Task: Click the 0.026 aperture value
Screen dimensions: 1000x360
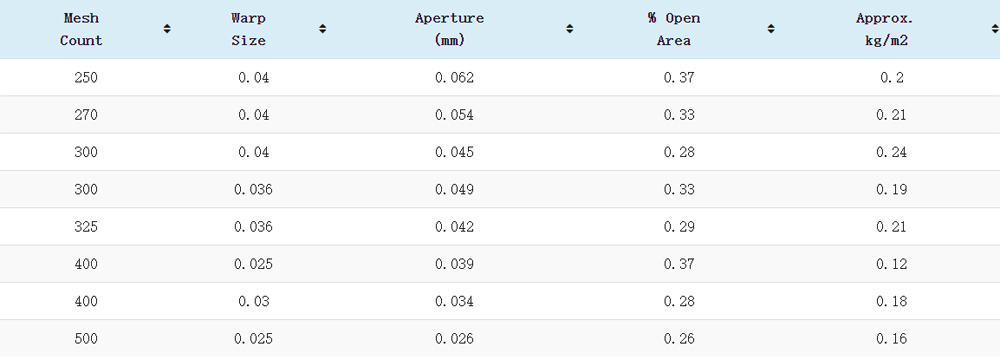Action: 455,338
